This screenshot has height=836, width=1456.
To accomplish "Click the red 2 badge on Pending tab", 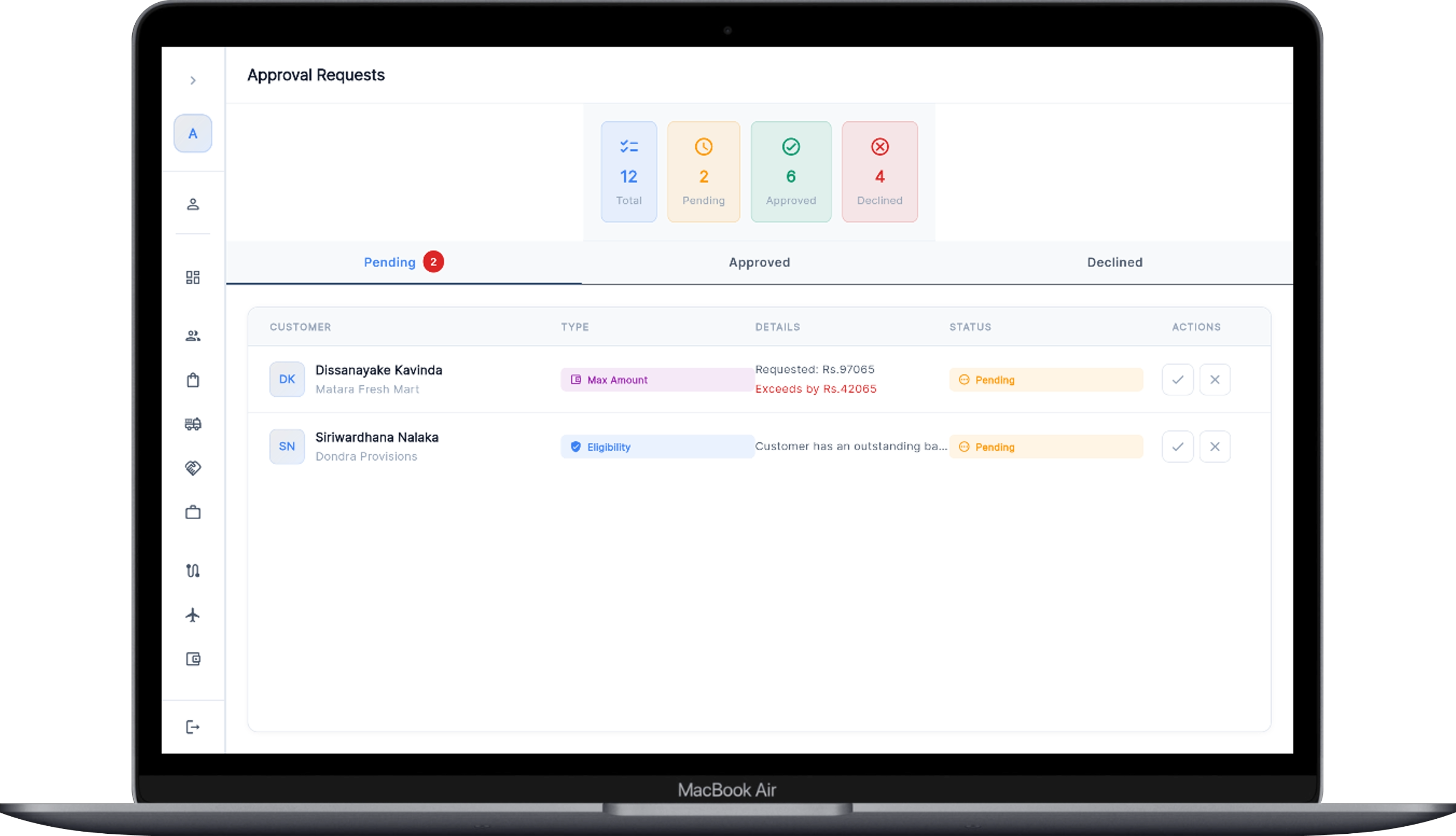I will pos(434,262).
